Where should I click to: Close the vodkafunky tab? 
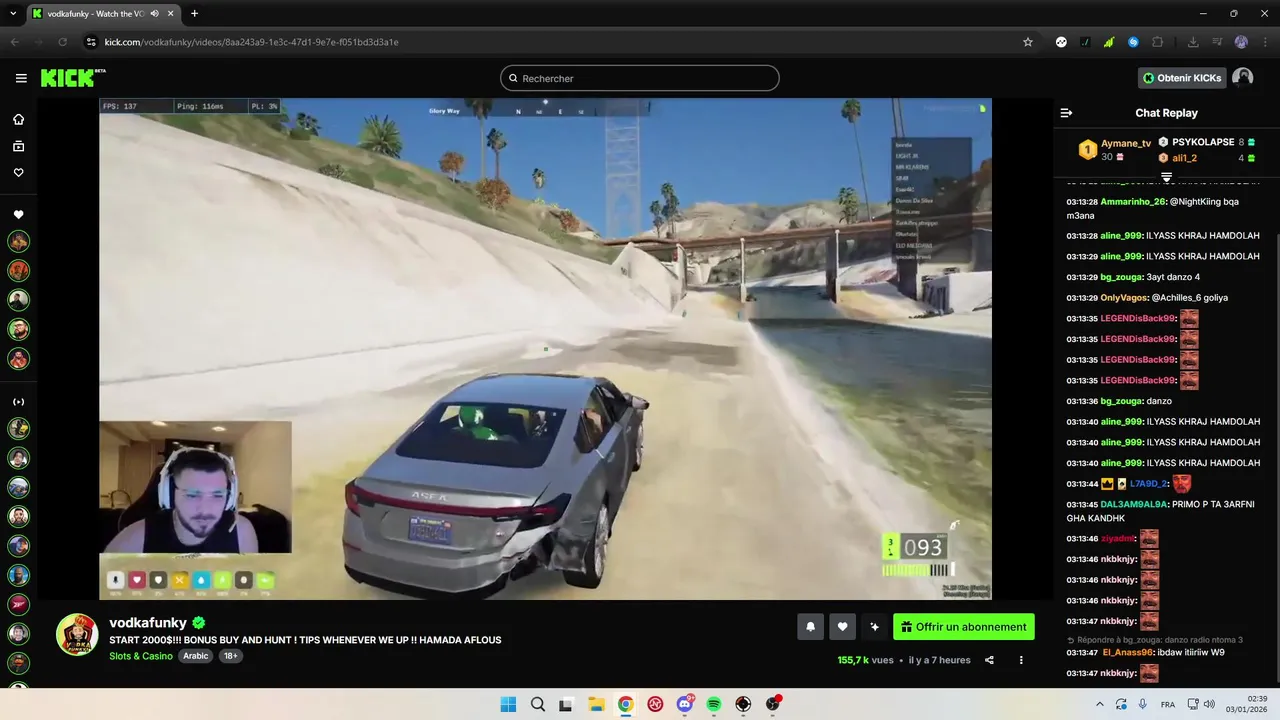coord(170,13)
